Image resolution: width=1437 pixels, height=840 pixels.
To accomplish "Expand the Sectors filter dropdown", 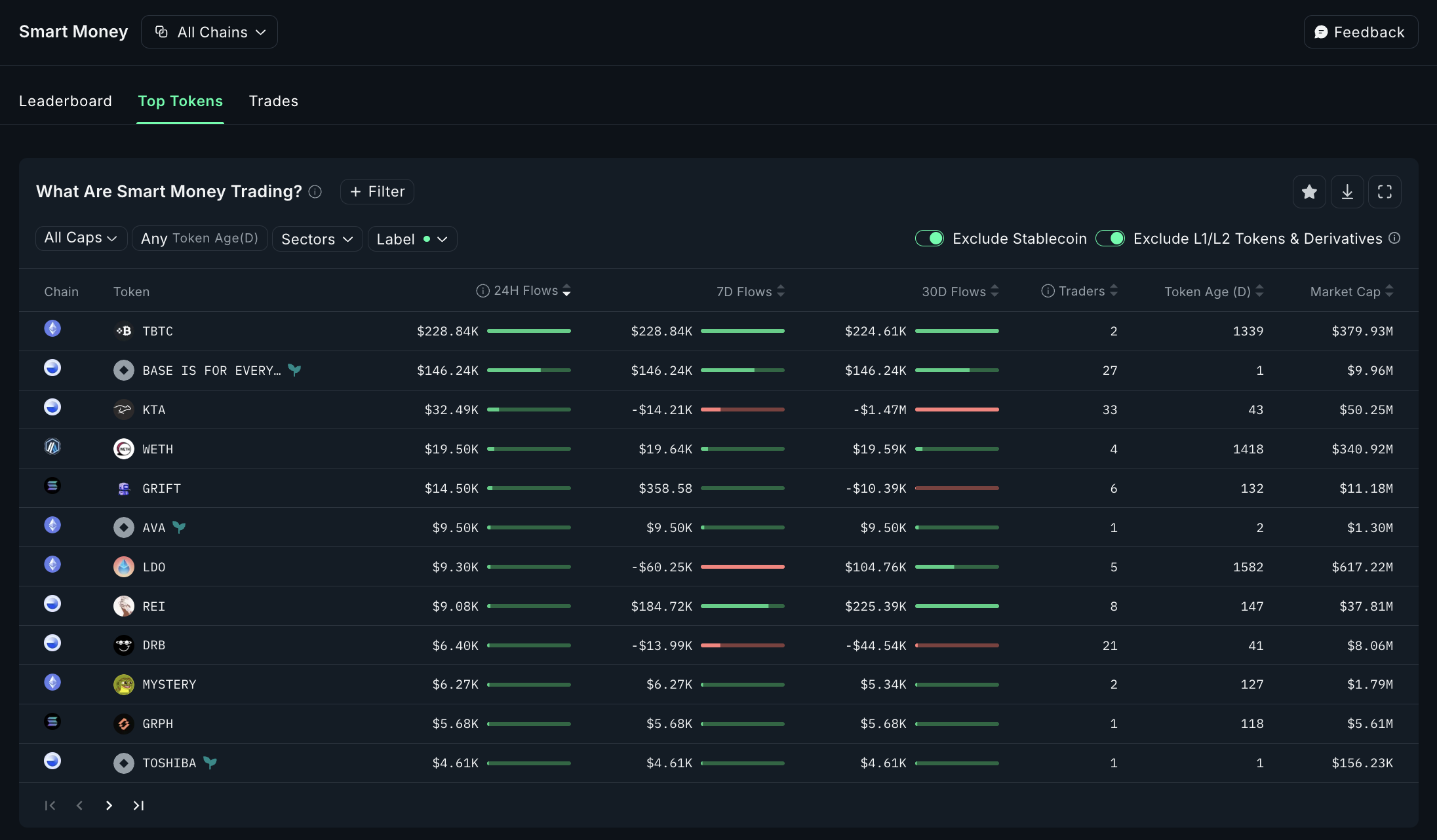I will [x=317, y=239].
